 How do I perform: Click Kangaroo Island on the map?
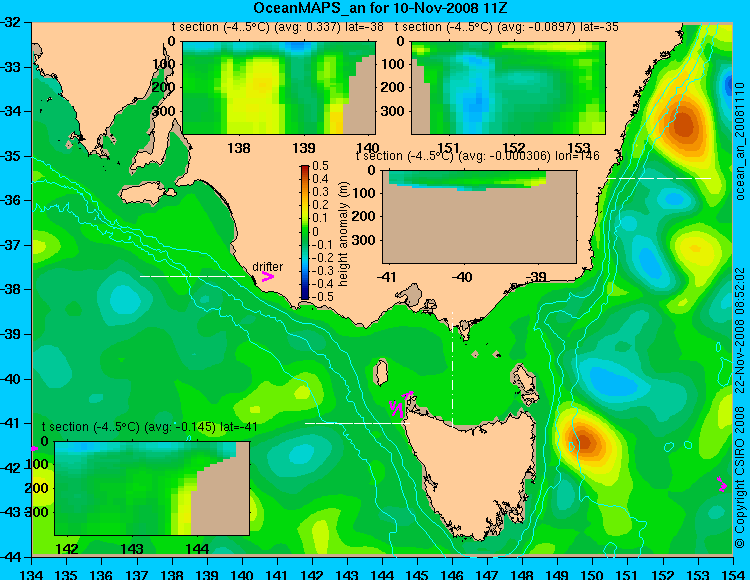[147, 192]
